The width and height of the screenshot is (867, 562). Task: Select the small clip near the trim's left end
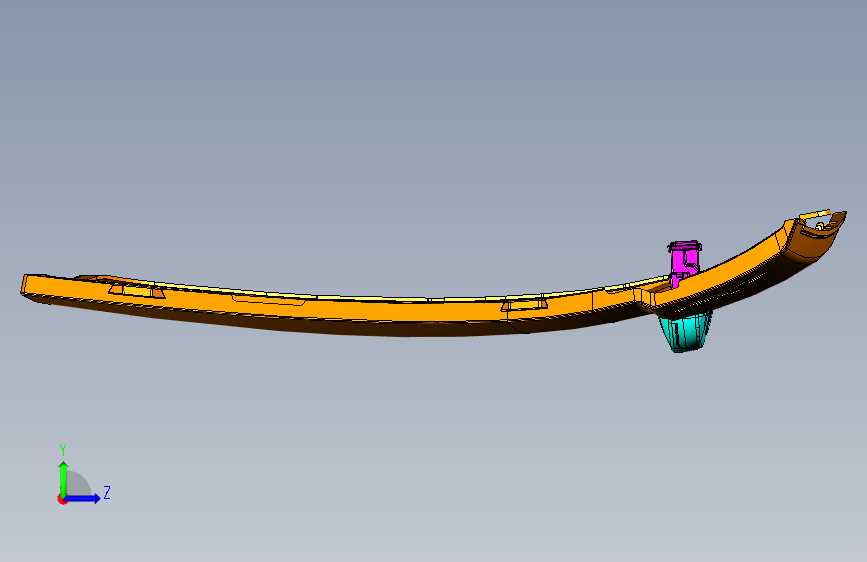tap(137, 290)
